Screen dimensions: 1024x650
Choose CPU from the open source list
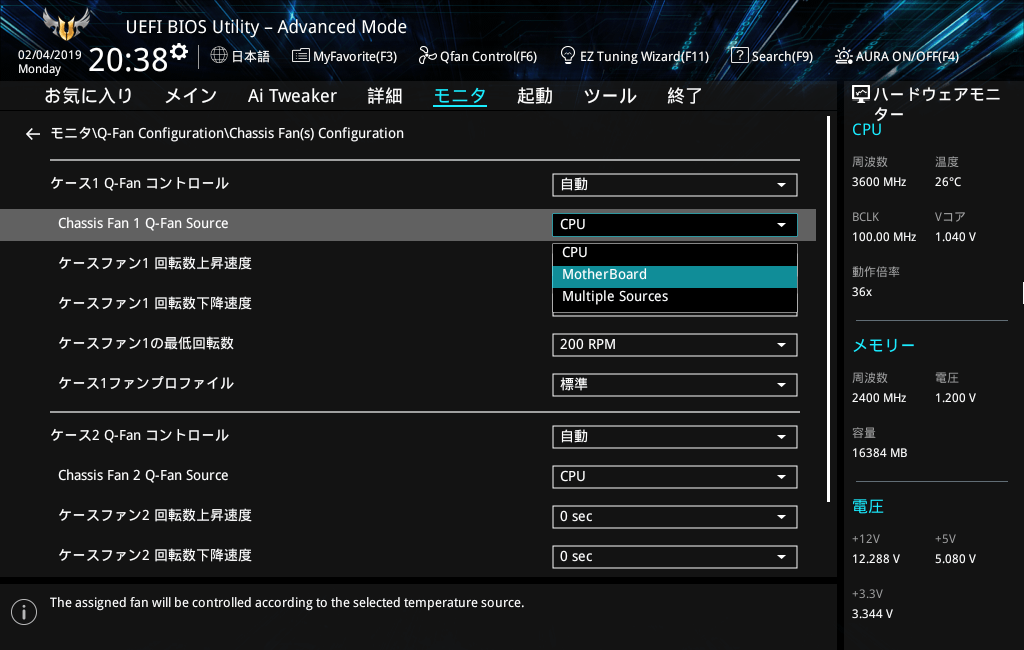[675, 253]
